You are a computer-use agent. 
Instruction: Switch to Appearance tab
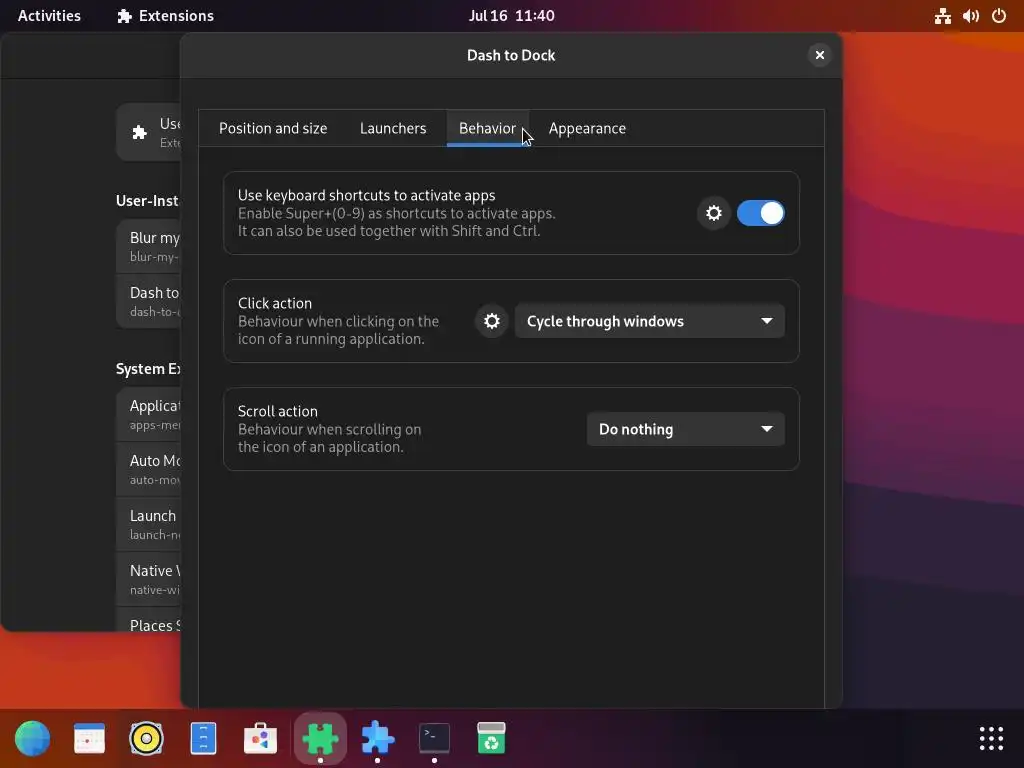(587, 129)
